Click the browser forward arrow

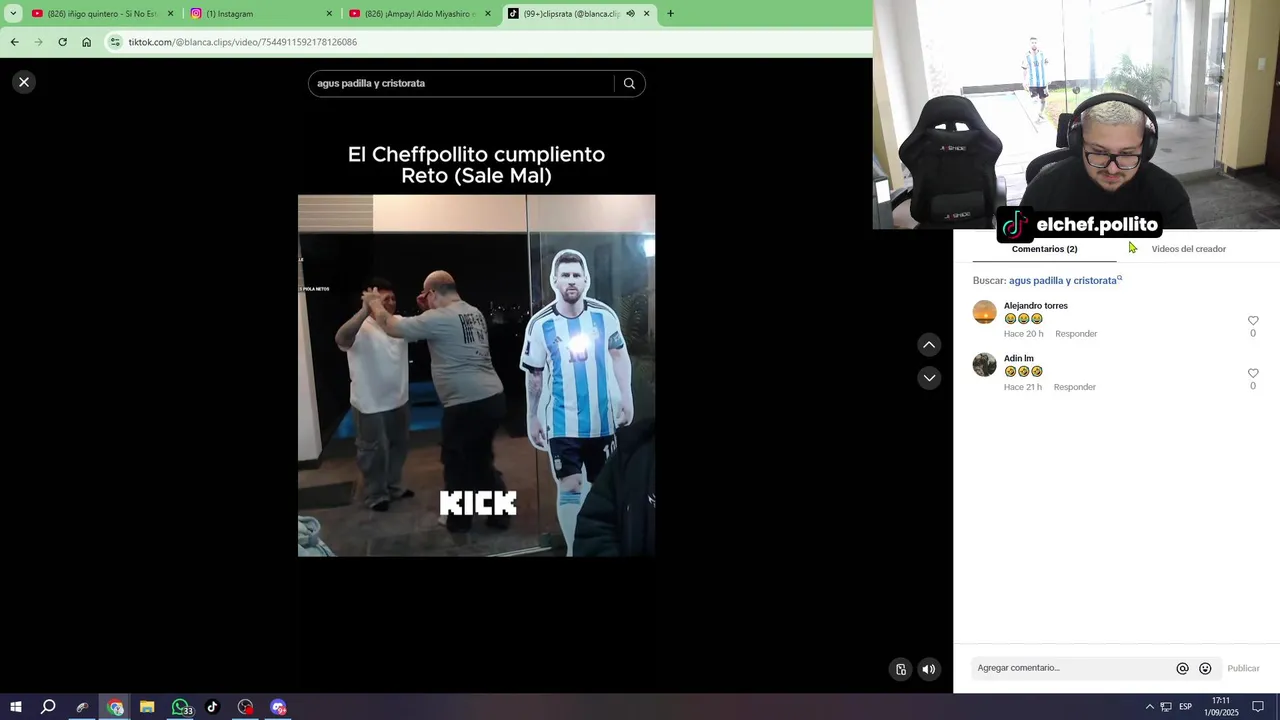coord(38,42)
